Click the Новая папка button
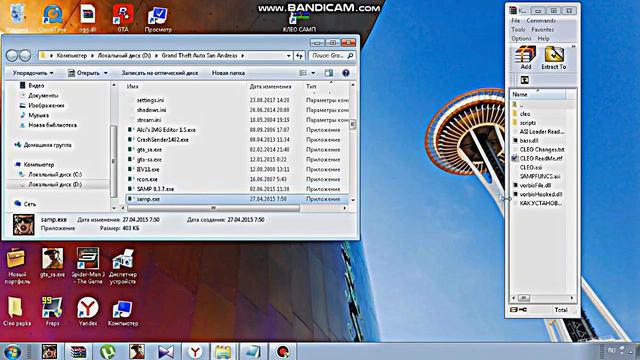 228,73
